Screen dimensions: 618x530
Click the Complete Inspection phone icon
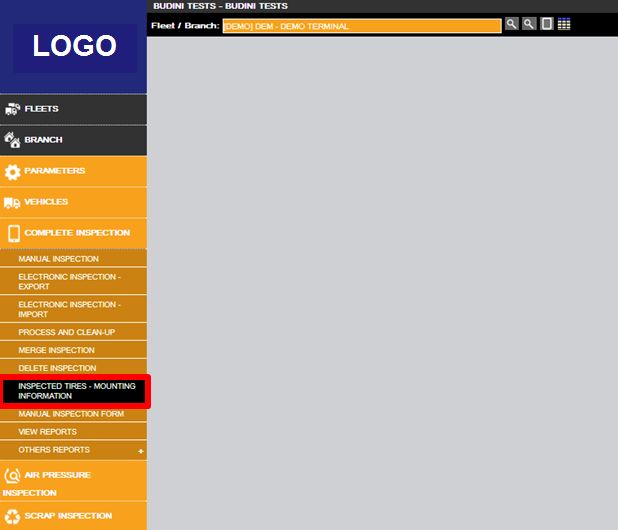12,234
